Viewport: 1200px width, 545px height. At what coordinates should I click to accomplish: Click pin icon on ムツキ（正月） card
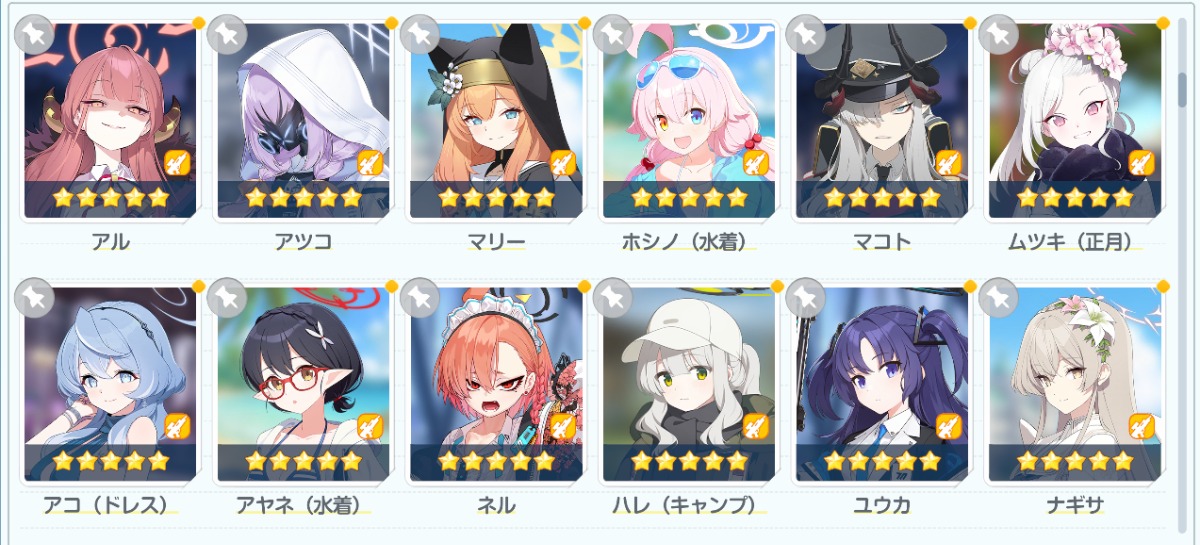998,34
